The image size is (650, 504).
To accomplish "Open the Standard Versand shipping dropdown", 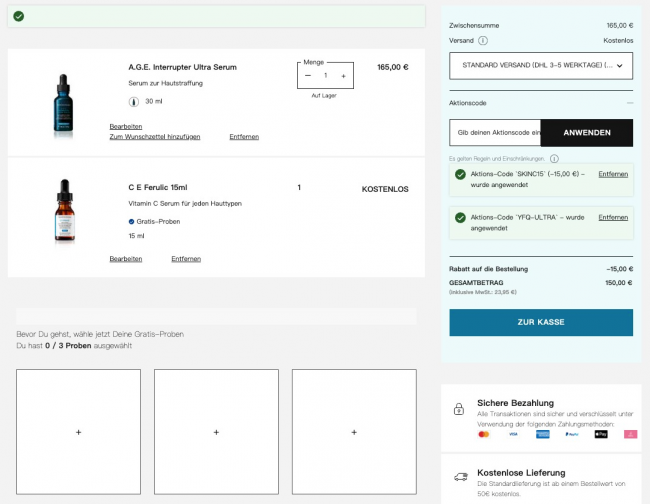I will pyautogui.click(x=541, y=66).
